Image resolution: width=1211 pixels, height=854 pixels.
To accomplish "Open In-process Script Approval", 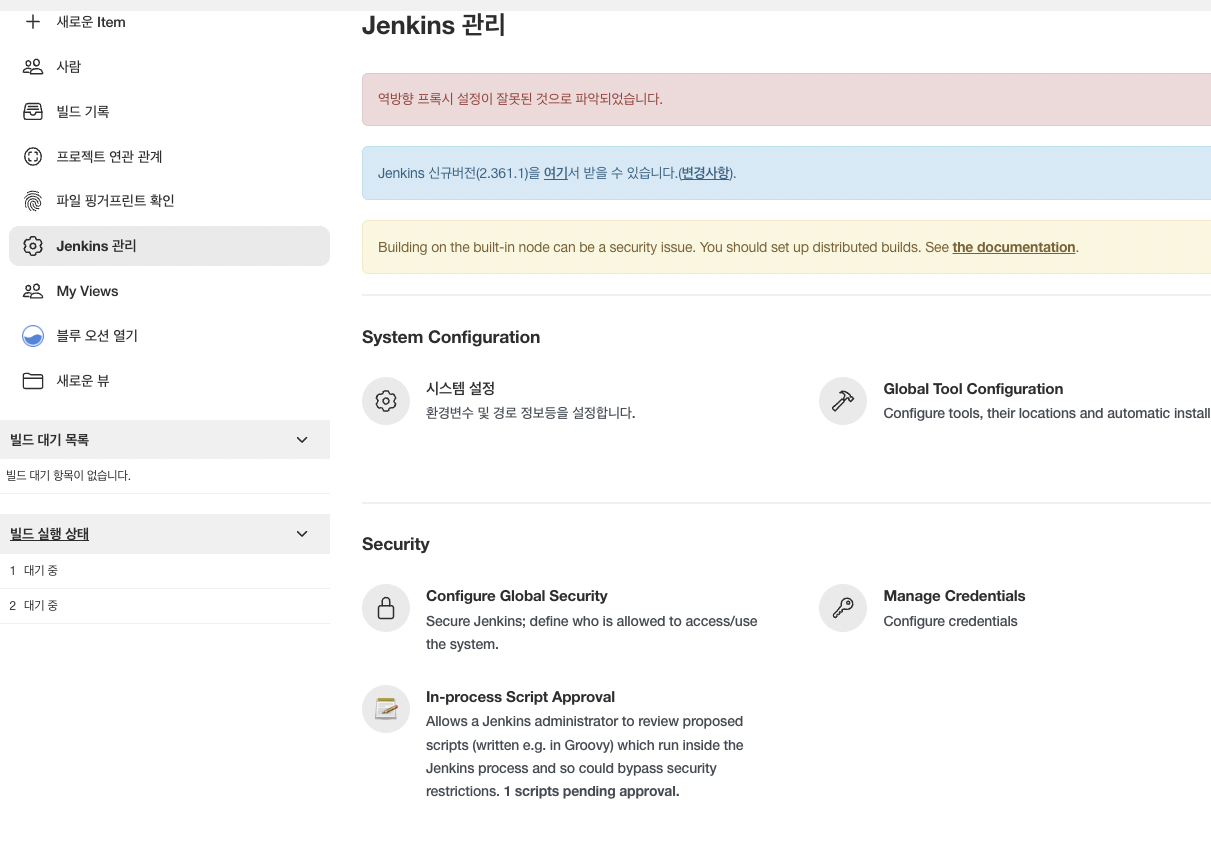I will 520,697.
